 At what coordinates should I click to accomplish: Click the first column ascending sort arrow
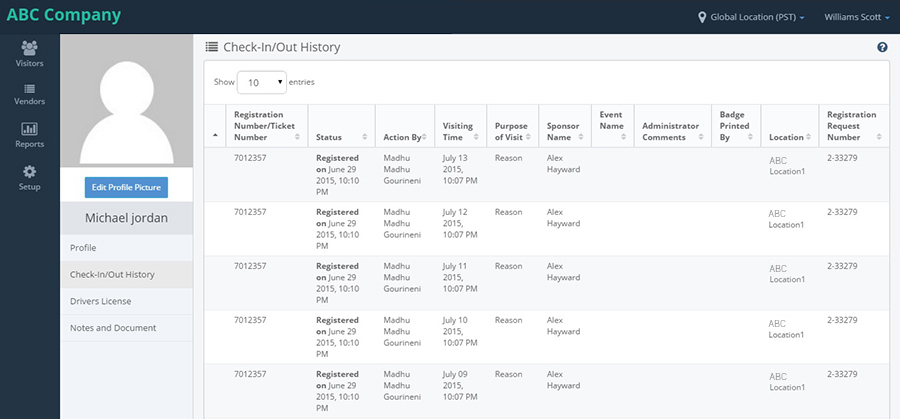(215, 135)
